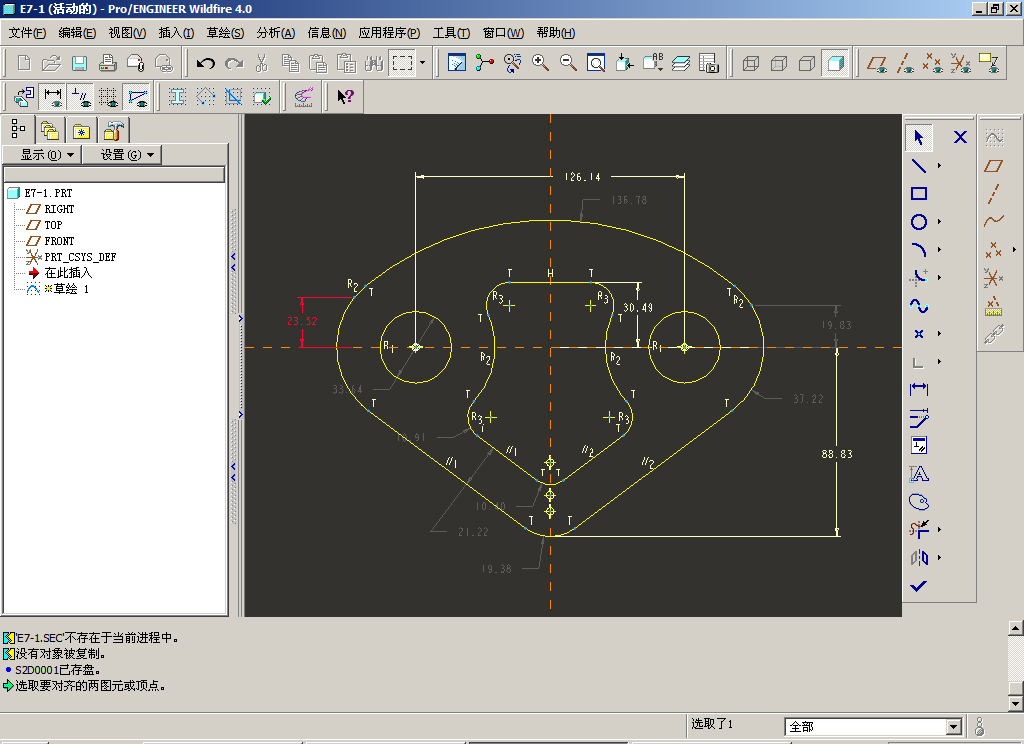Click the Cut scissors icon
The height and width of the screenshot is (744, 1024).
point(262,63)
